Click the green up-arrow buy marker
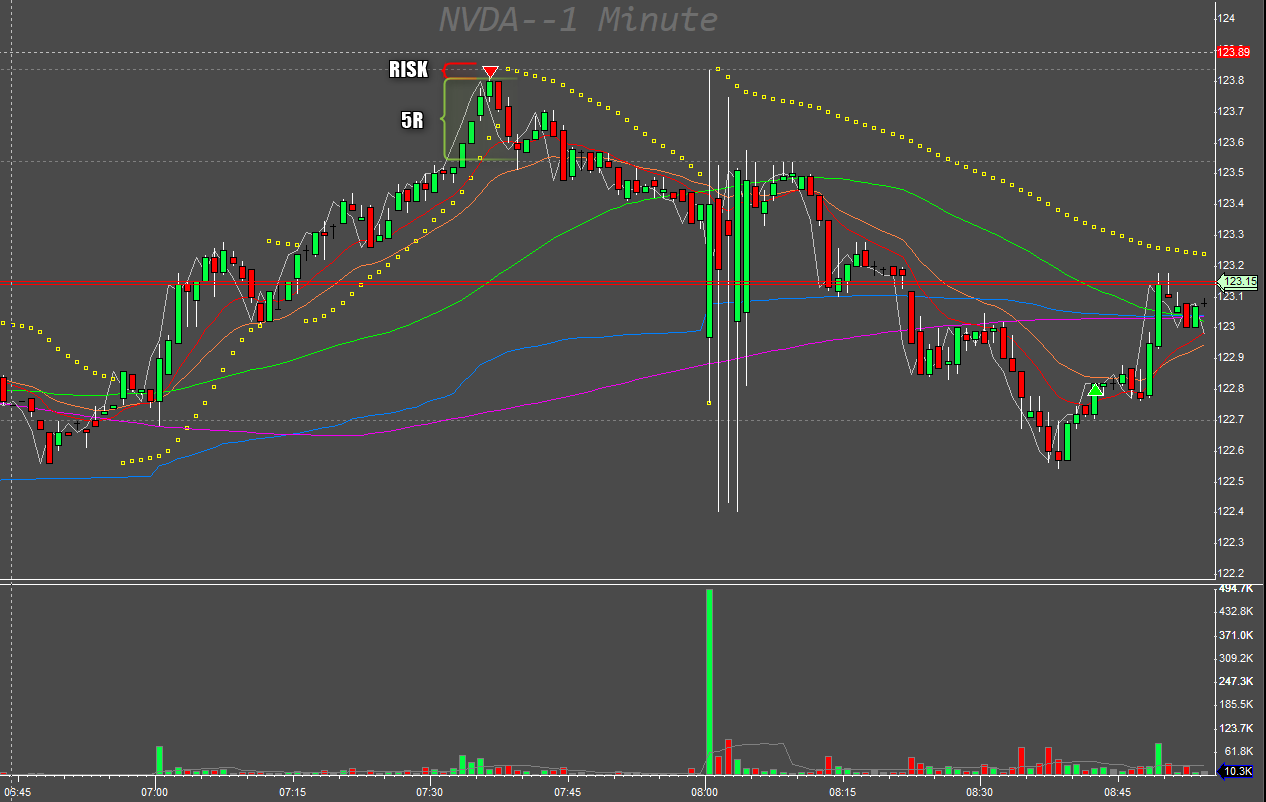 click(1096, 389)
